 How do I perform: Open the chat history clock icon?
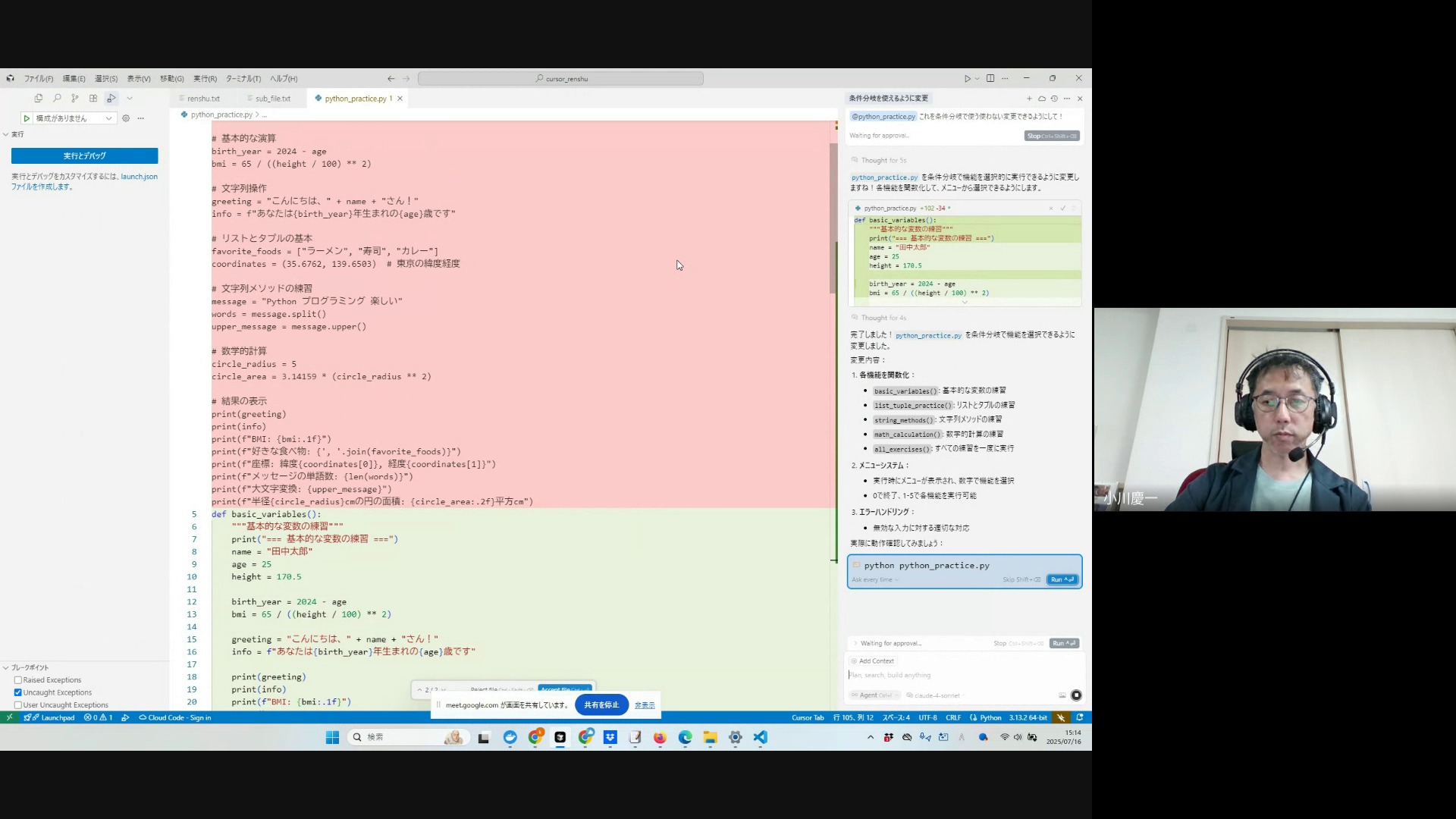pos(1054,99)
